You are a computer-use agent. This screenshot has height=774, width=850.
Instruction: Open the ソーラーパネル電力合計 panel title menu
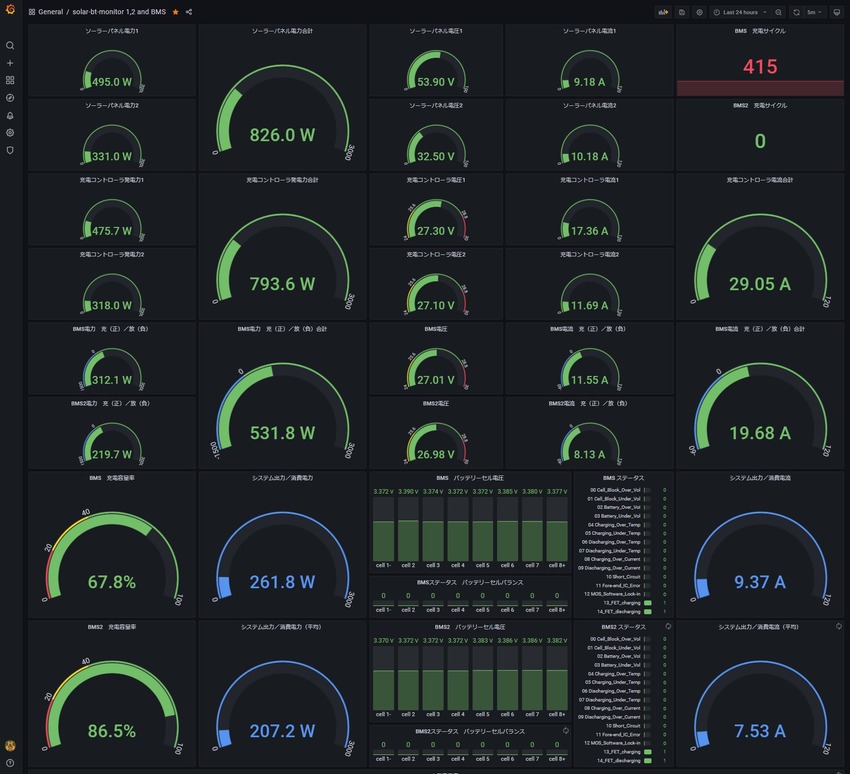(x=282, y=31)
